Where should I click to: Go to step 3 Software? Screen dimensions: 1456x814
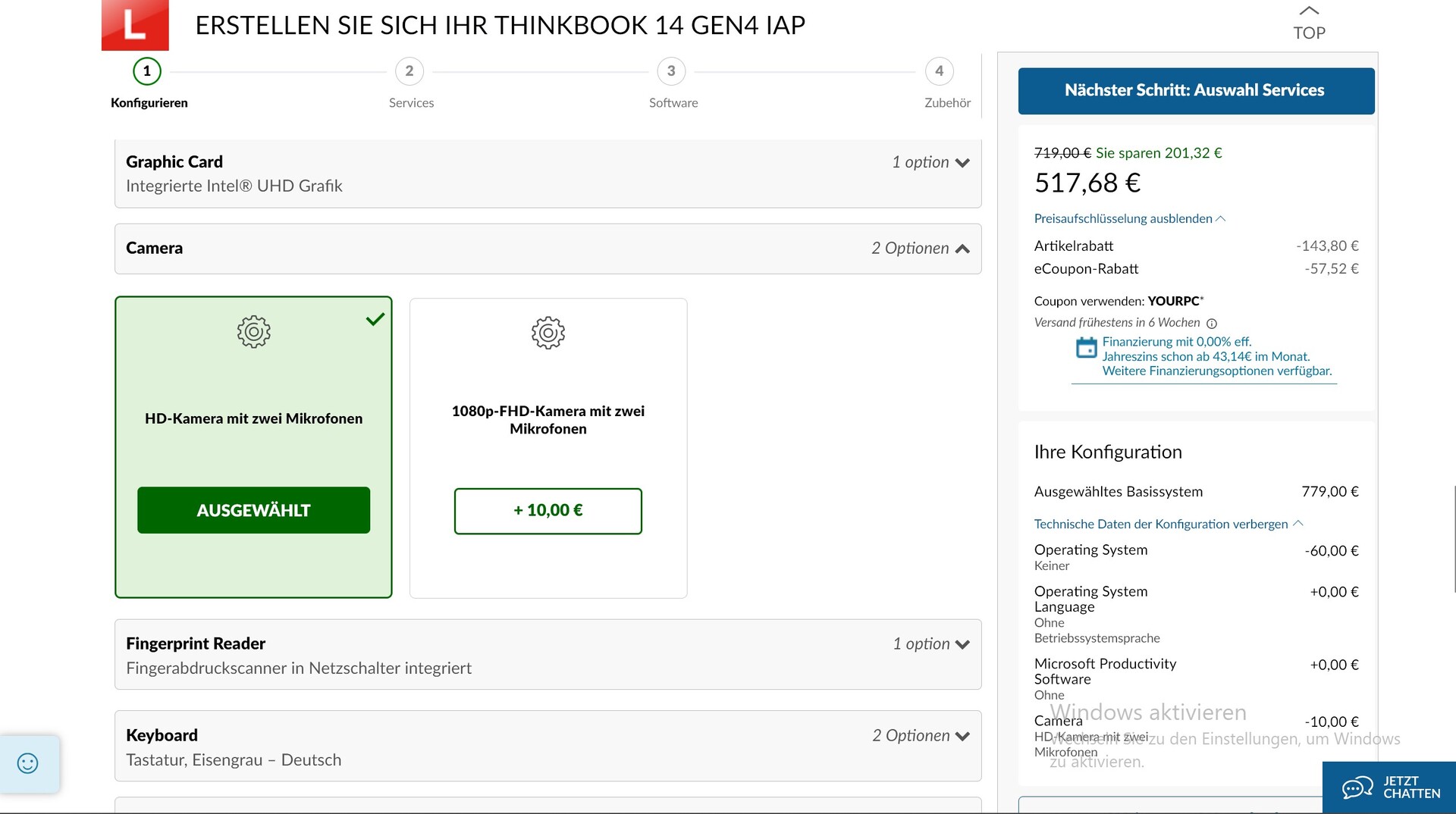[671, 72]
